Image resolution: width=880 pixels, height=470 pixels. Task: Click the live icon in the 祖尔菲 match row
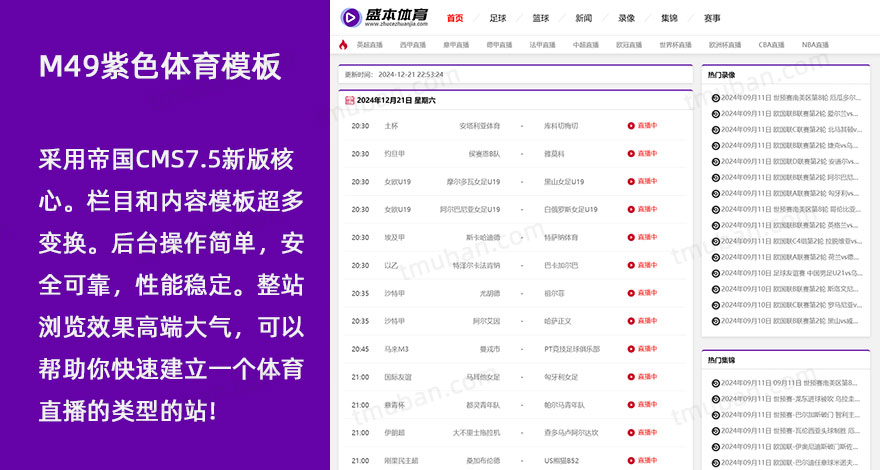(x=631, y=293)
